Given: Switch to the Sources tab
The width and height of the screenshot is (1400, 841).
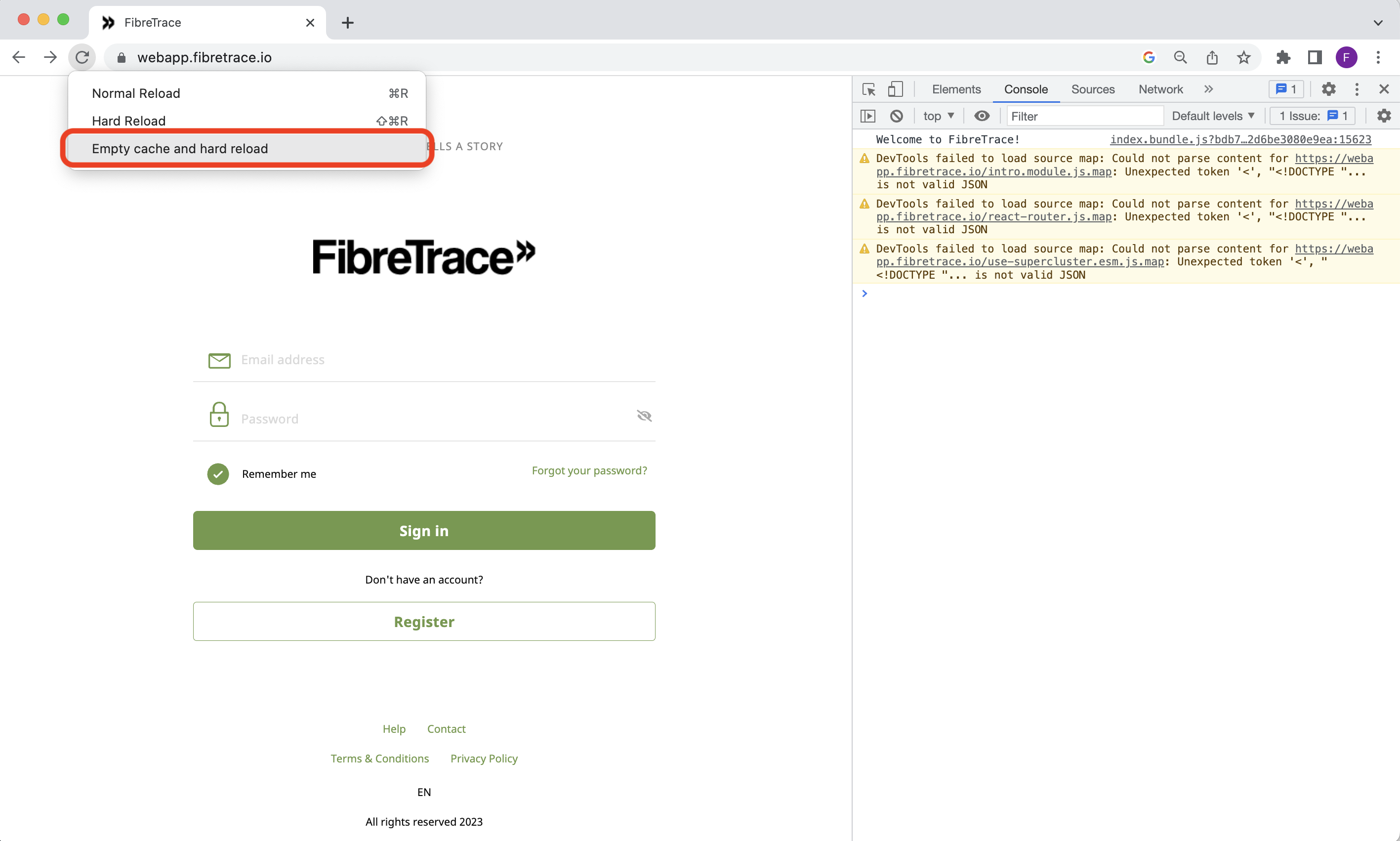Looking at the screenshot, I should [x=1093, y=89].
